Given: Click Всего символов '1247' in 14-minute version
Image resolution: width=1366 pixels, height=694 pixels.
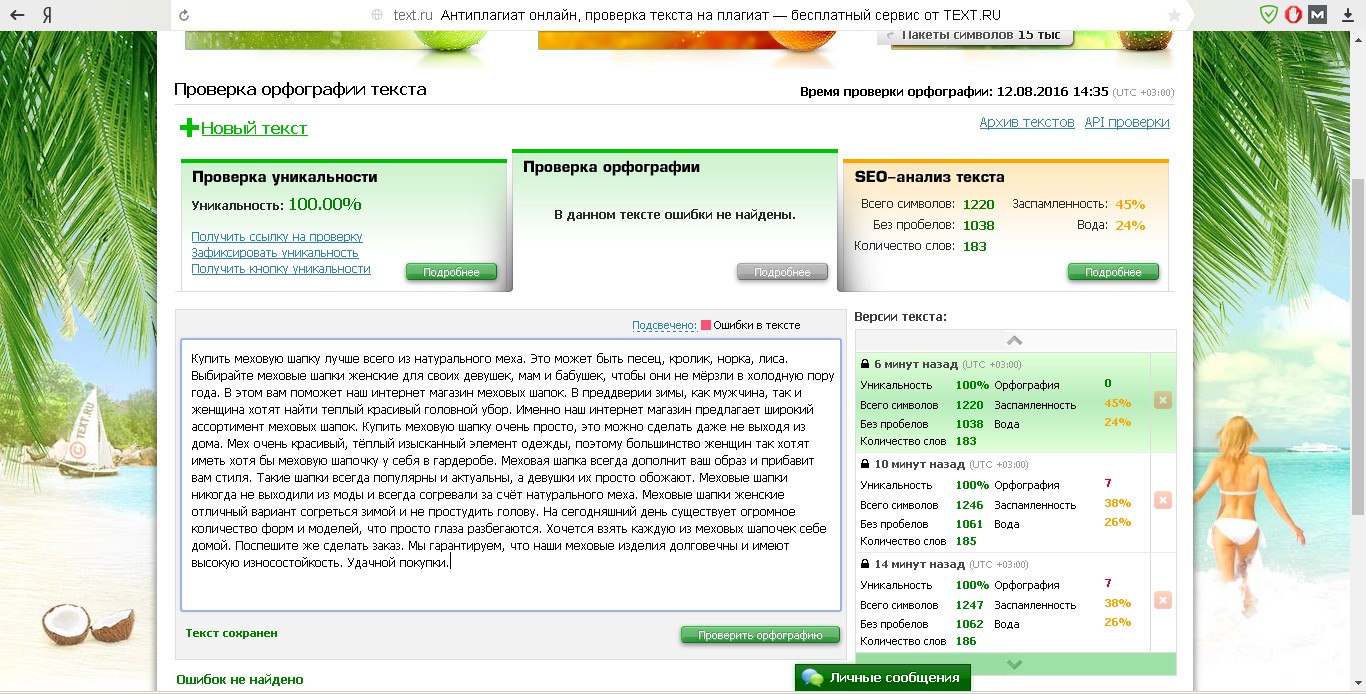Looking at the screenshot, I should pos(969,605).
